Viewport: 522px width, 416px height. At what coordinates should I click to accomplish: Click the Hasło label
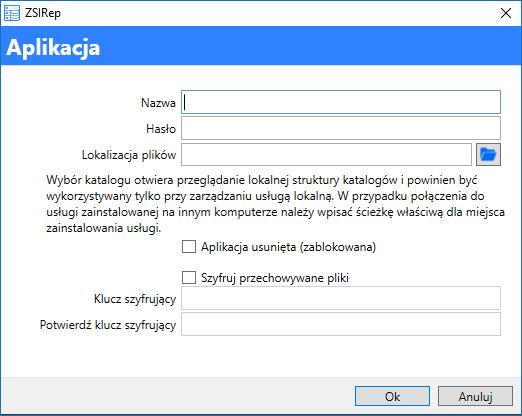click(161, 129)
